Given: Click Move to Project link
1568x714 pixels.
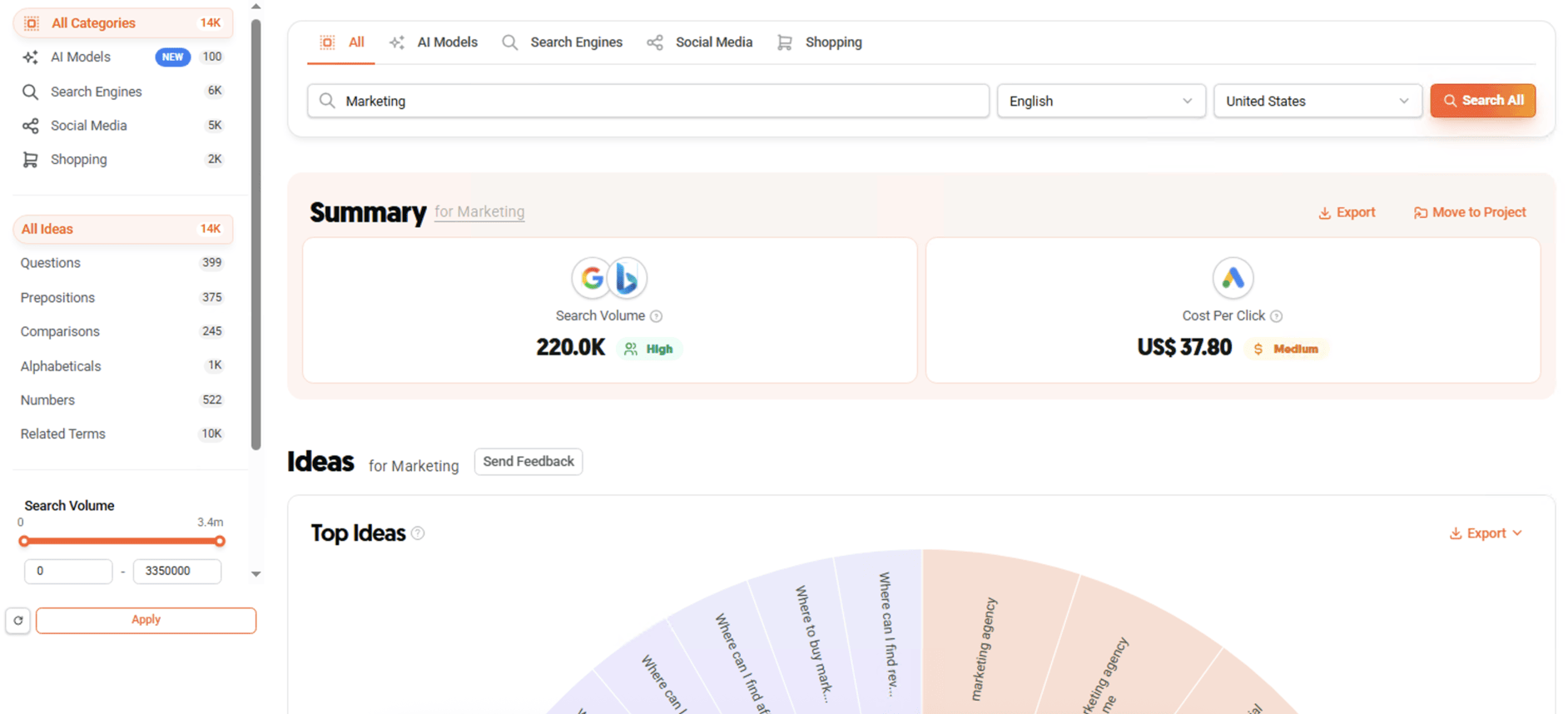Looking at the screenshot, I should pyautogui.click(x=1470, y=212).
